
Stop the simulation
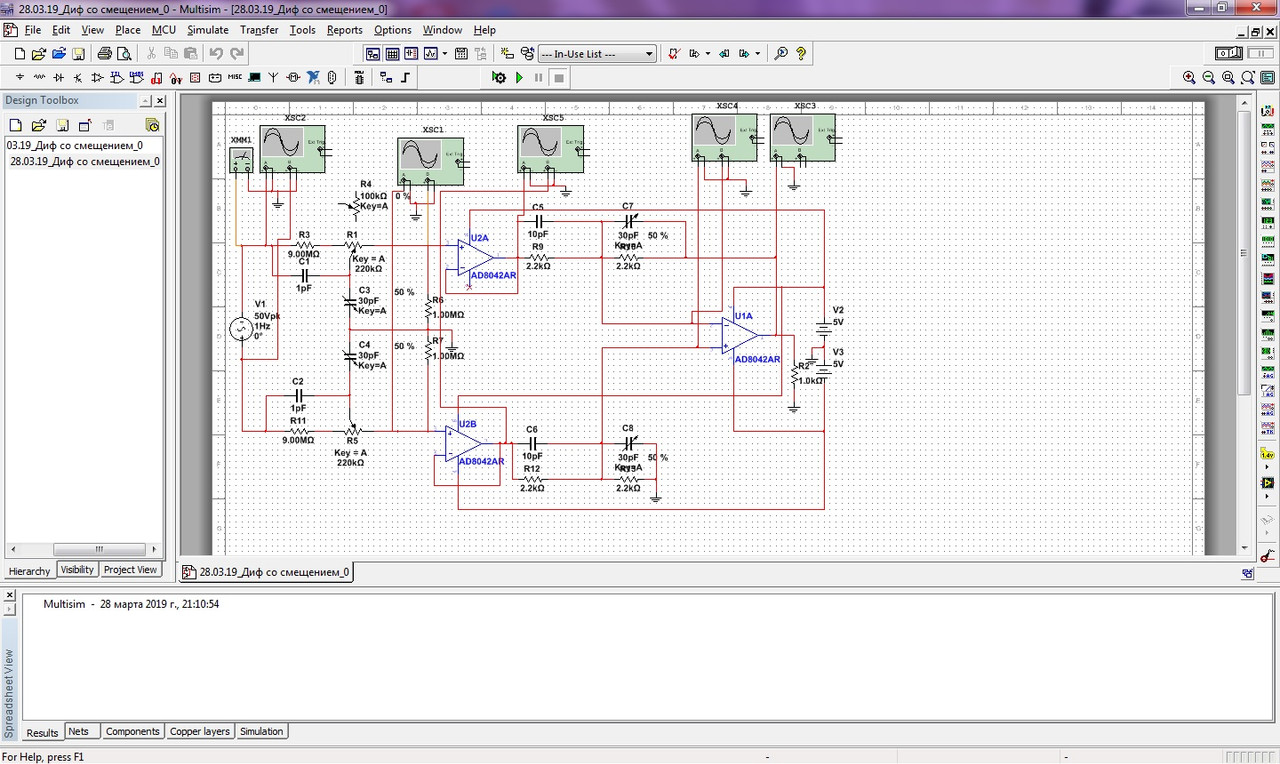point(559,77)
